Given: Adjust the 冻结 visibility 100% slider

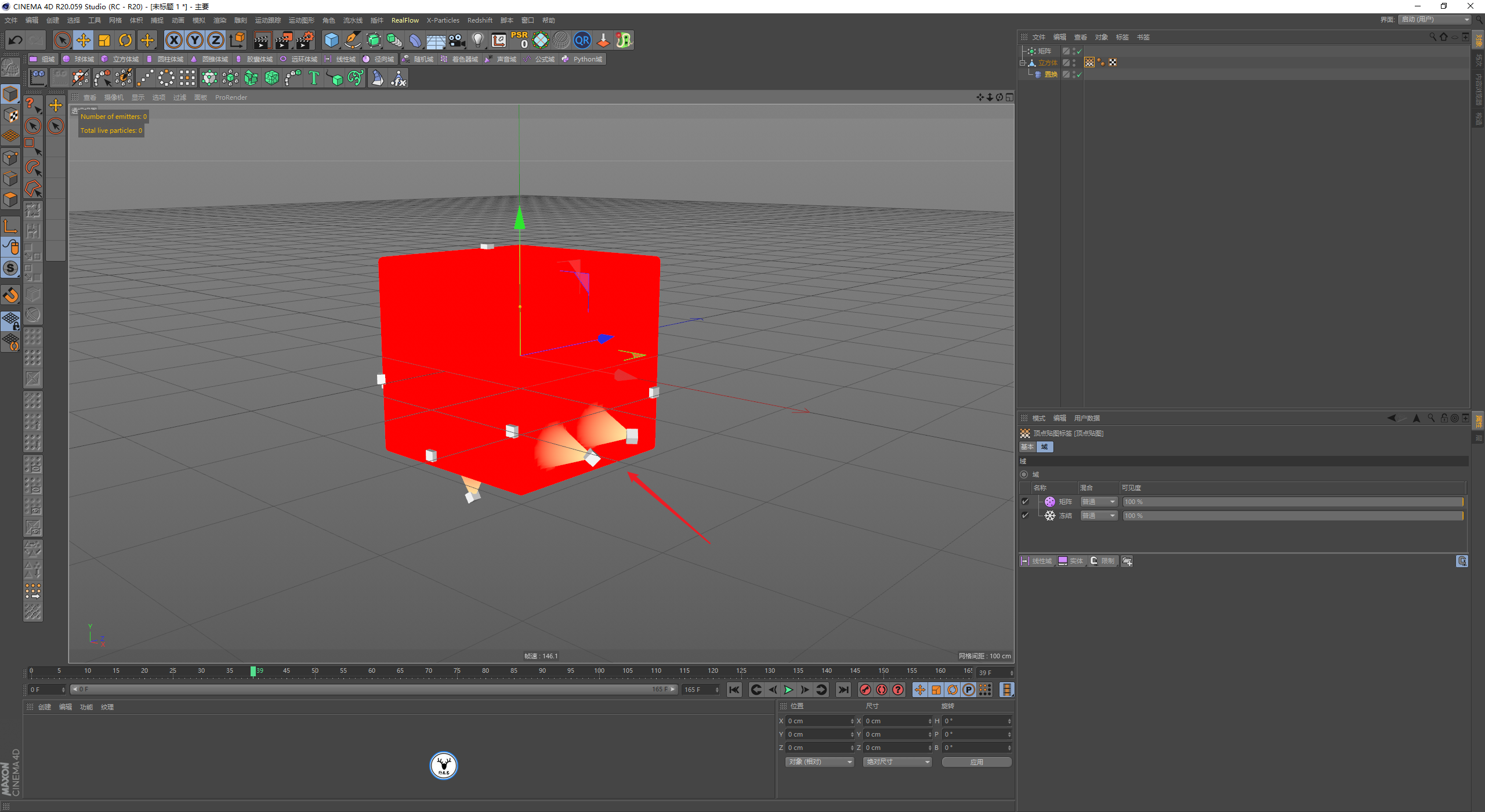Looking at the screenshot, I should (x=1293, y=516).
